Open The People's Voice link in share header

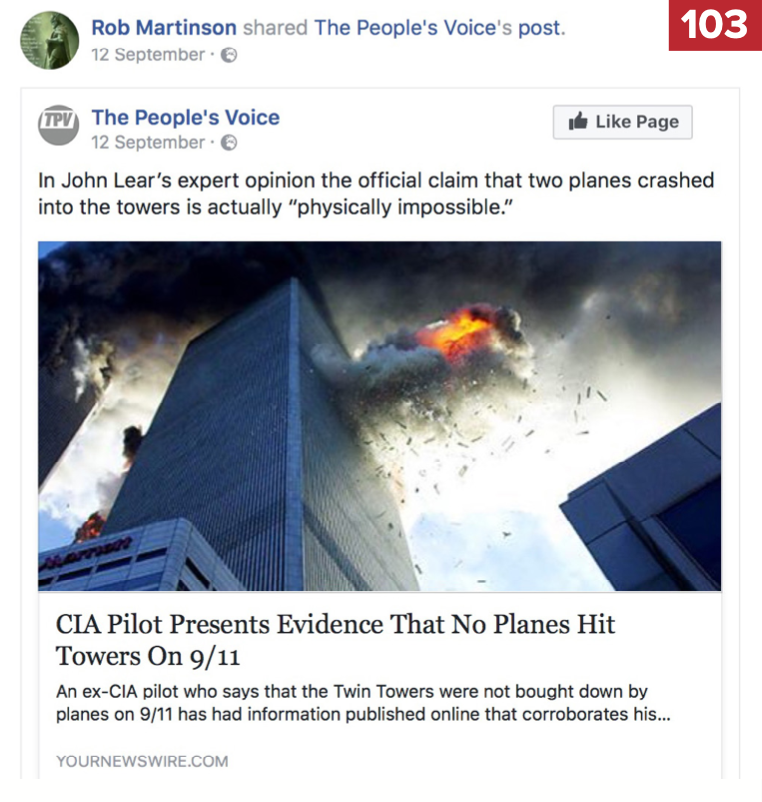[x=413, y=28]
